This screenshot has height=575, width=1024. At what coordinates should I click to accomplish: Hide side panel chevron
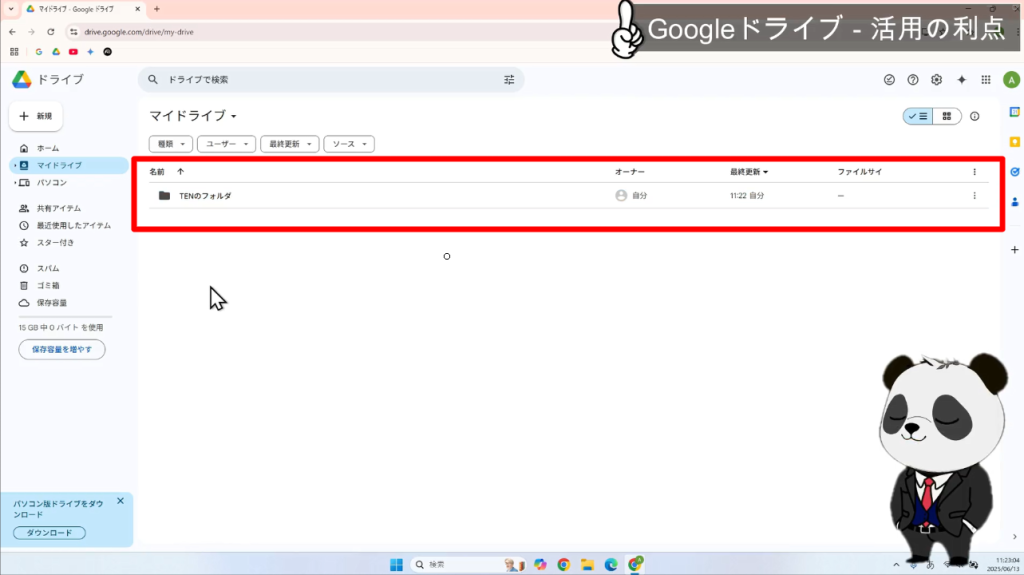coord(1015,536)
